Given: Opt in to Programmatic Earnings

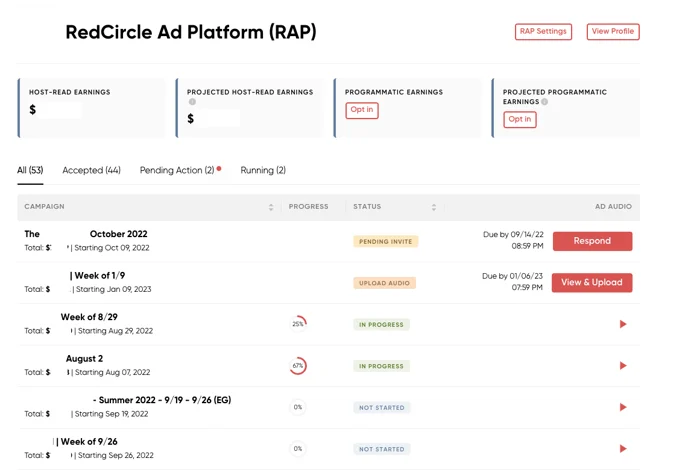Looking at the screenshot, I should click(x=362, y=110).
